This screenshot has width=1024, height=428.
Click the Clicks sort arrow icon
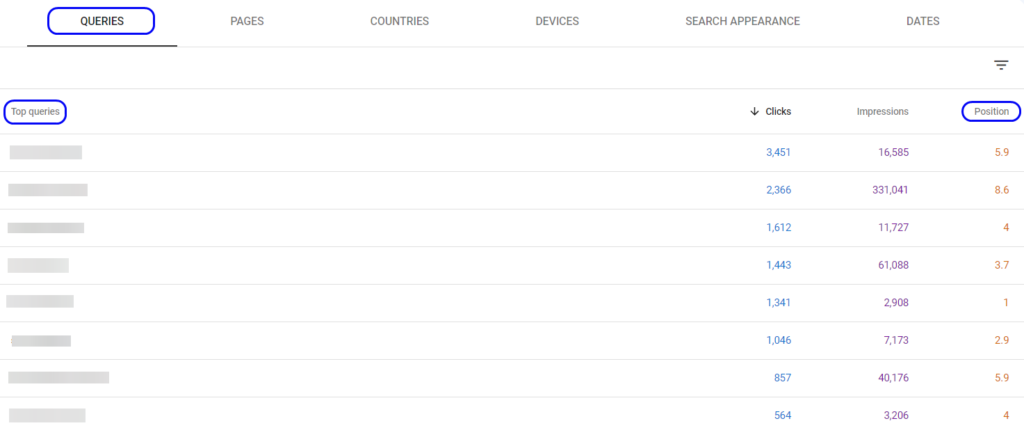pyautogui.click(x=754, y=112)
